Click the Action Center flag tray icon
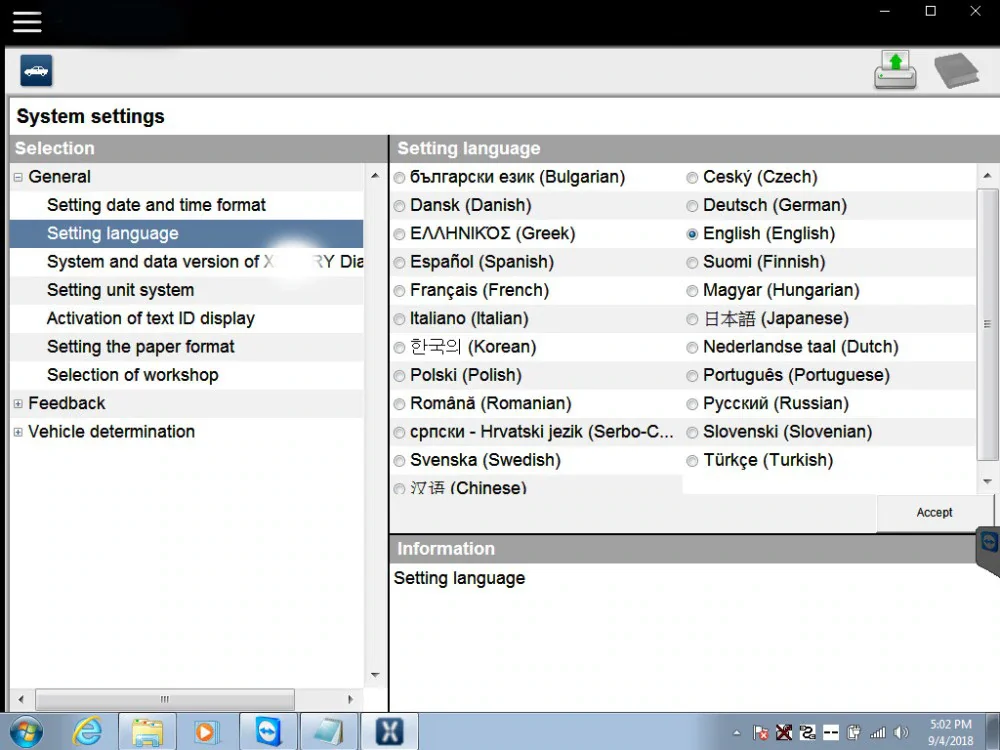This screenshot has width=1000, height=750. tap(760, 733)
